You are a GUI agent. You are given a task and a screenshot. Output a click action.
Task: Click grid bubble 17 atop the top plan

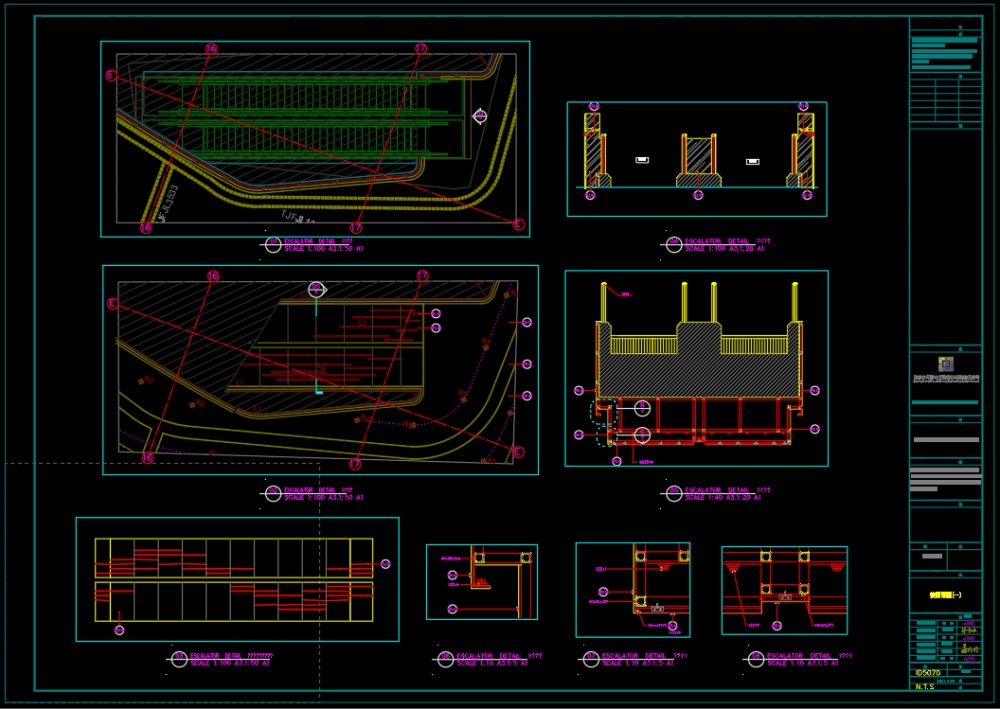421,48
